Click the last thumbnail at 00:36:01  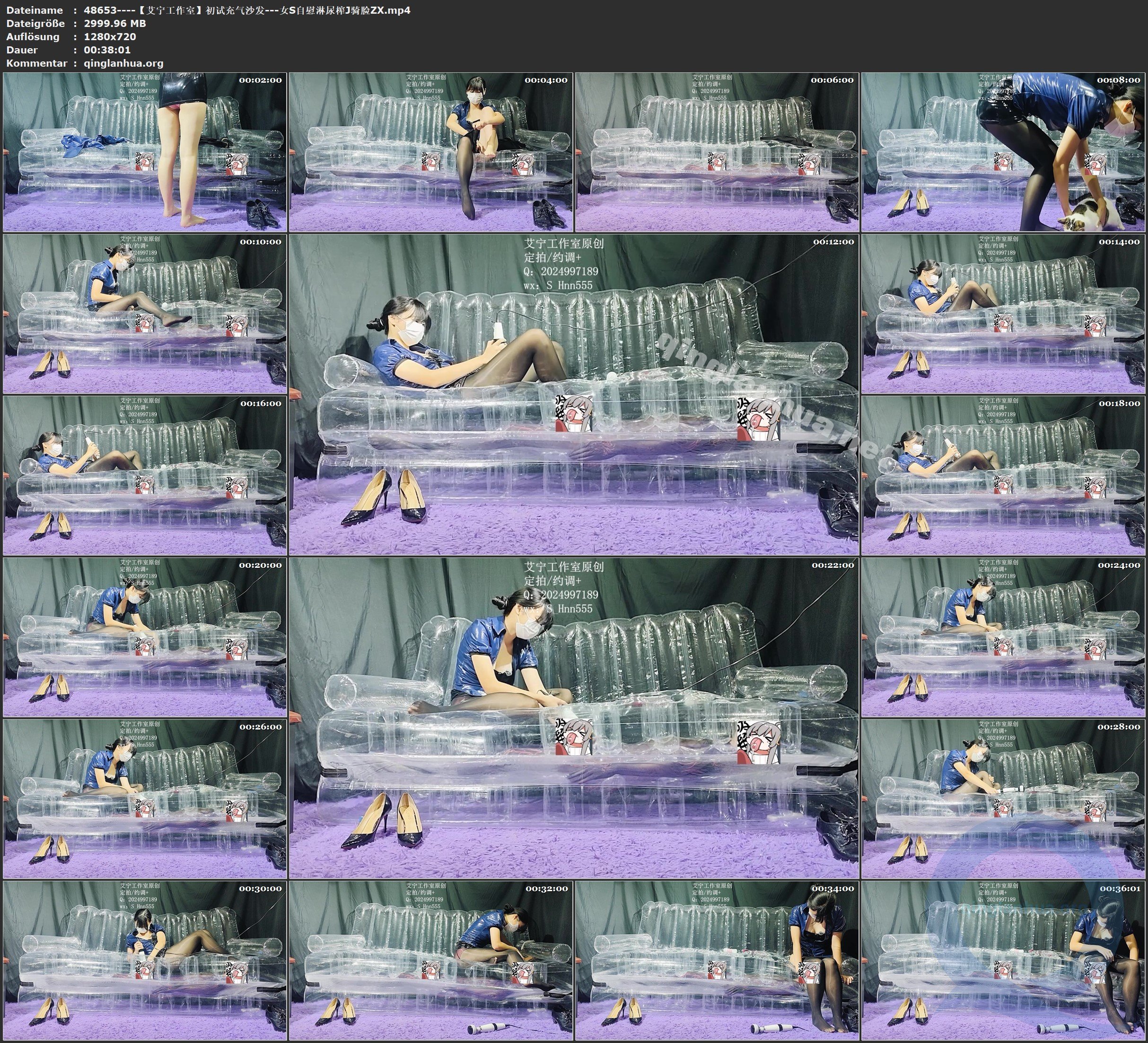pyautogui.click(x=1003, y=960)
